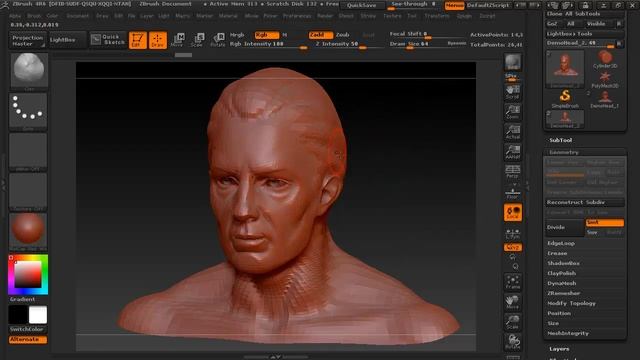Click the SwitchColor button
Image resolution: width=640 pixels, height=360 pixels.
27,329
